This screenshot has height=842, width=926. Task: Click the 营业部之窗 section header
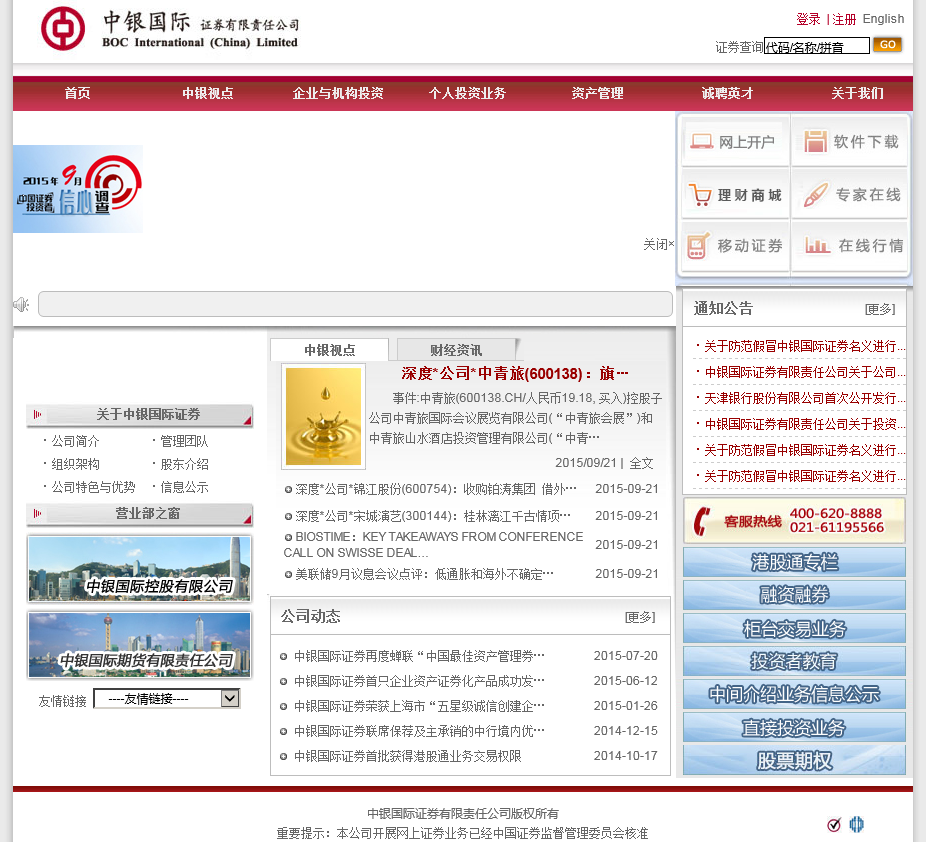tap(140, 514)
